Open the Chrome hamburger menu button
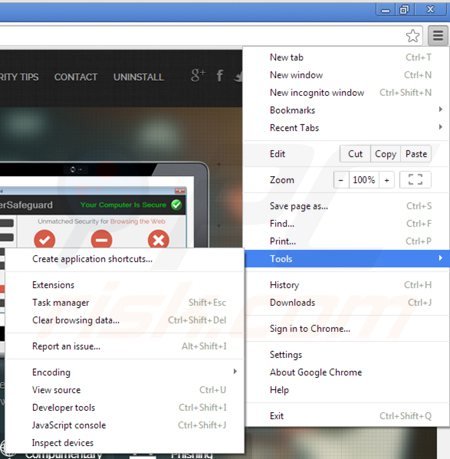This screenshot has width=450, height=459. click(438, 35)
